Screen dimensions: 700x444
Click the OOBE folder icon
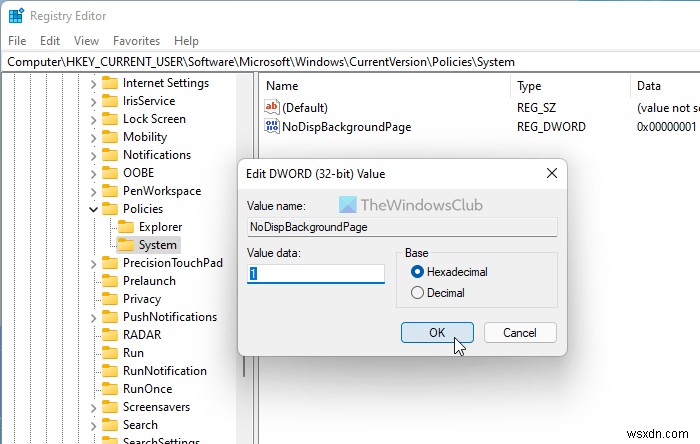point(110,173)
